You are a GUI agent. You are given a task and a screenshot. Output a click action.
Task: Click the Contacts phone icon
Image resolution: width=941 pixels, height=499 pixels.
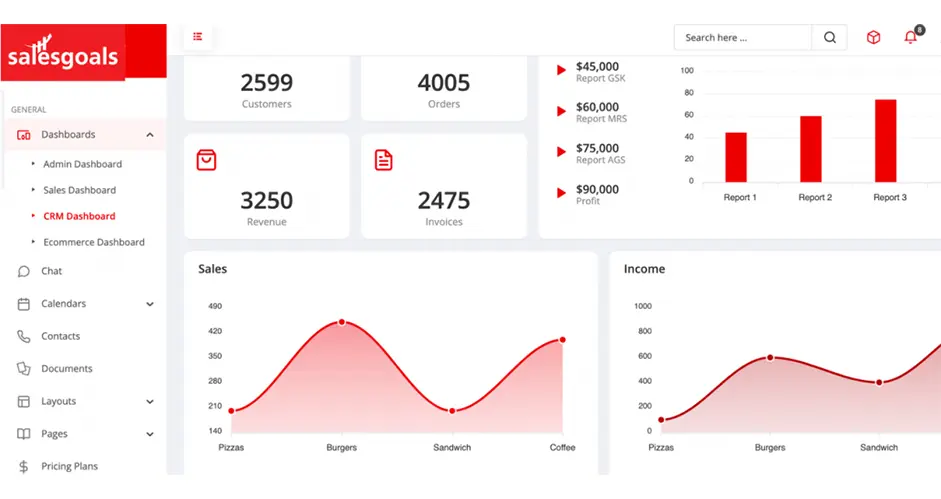click(24, 337)
